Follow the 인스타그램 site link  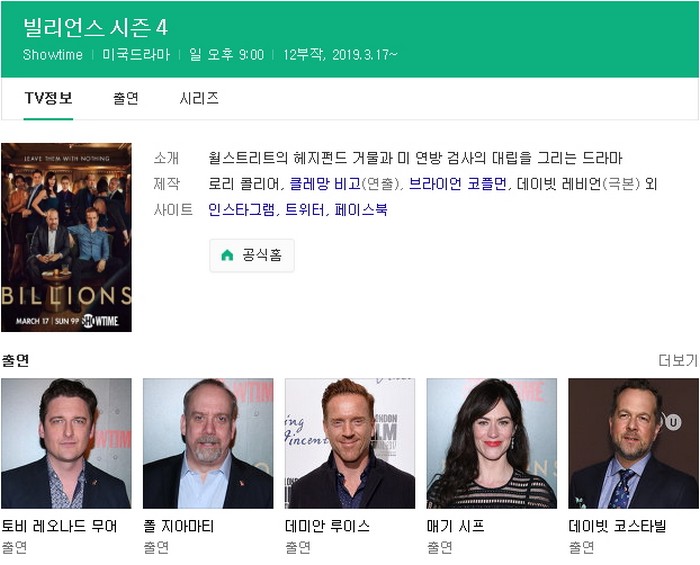pyautogui.click(x=242, y=209)
